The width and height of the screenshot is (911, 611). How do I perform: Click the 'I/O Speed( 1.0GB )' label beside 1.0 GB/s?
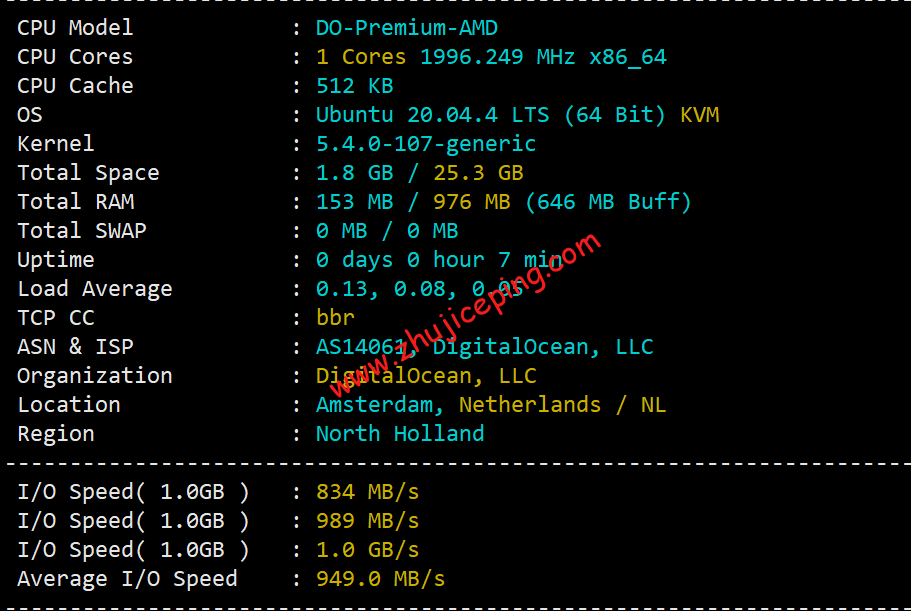pos(134,550)
